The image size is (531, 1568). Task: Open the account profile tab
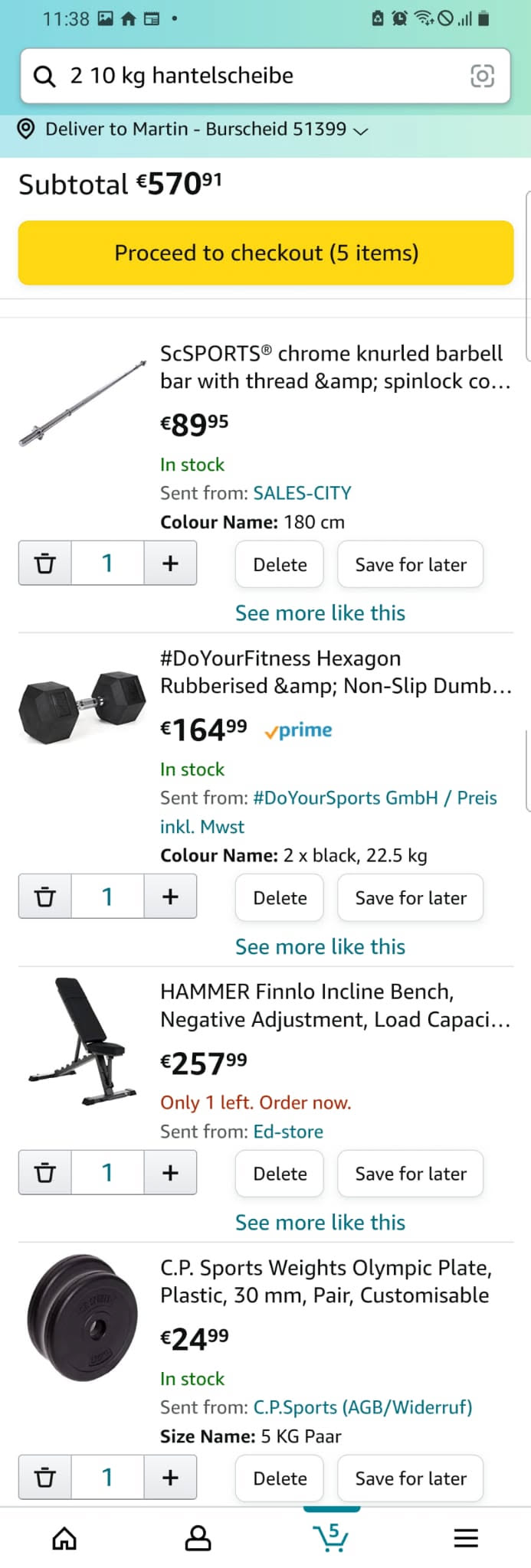198,1537
